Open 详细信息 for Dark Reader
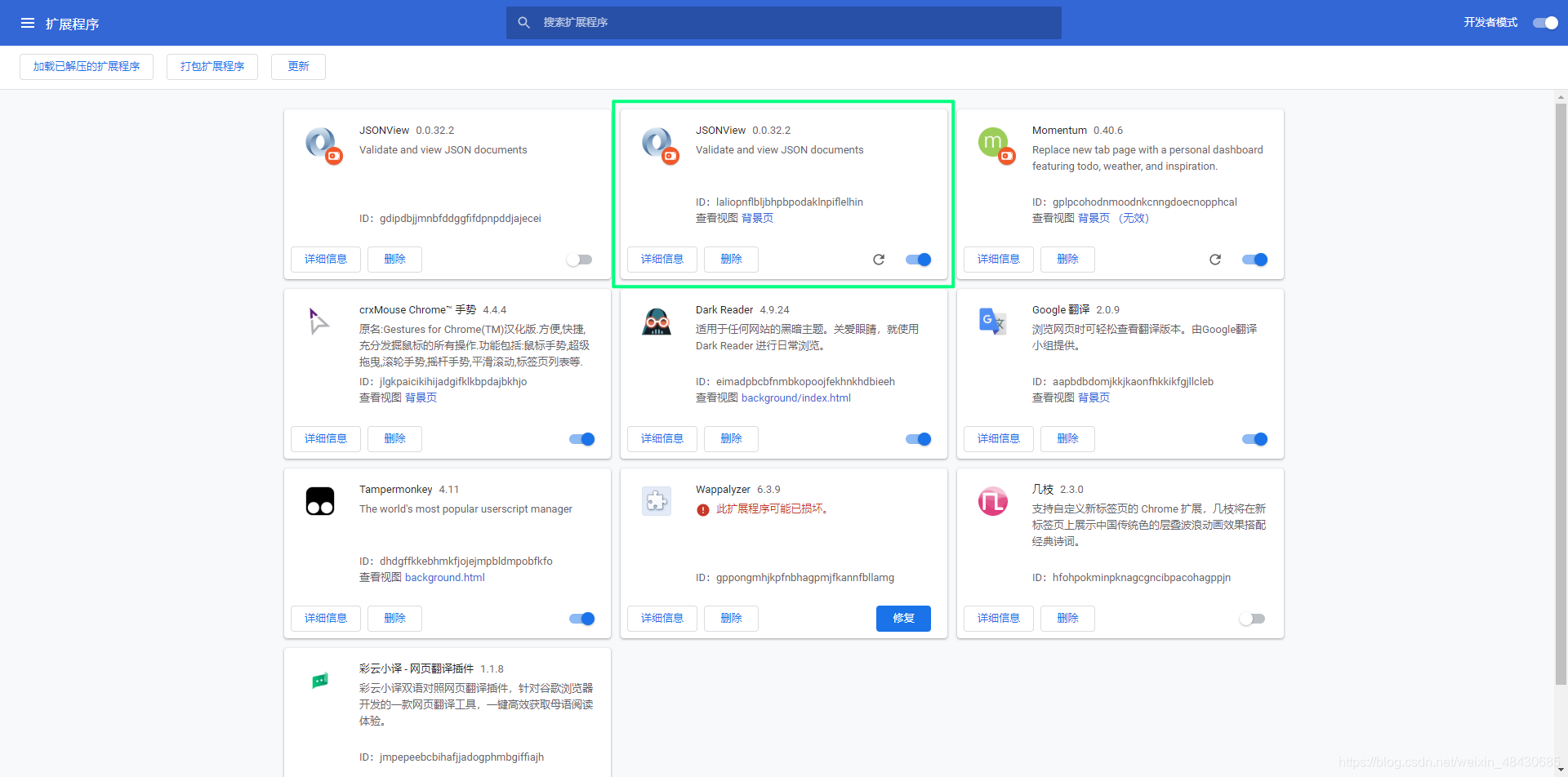 (662, 439)
